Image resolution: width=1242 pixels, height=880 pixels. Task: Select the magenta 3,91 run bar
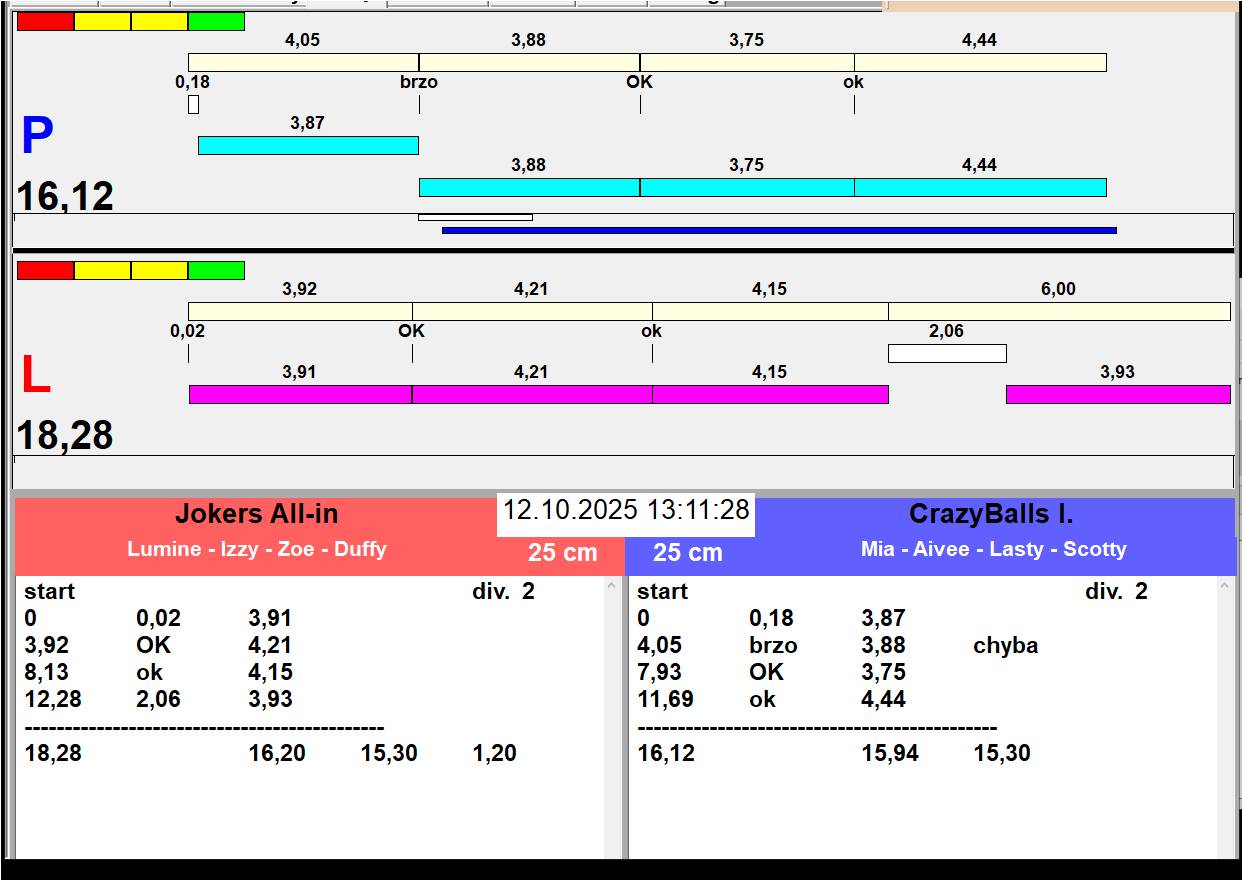pos(300,394)
